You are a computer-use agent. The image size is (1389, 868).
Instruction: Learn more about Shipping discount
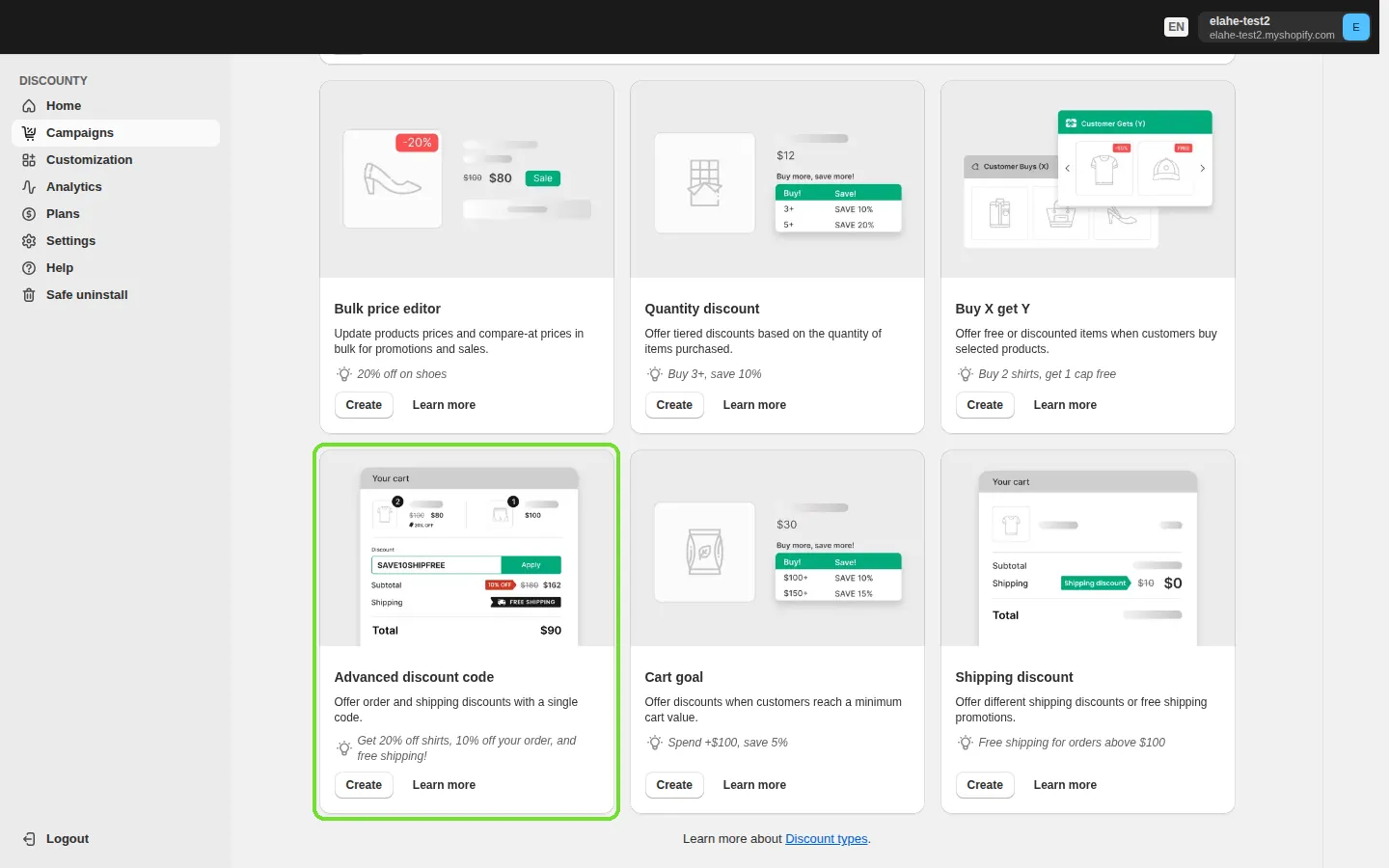tap(1065, 785)
